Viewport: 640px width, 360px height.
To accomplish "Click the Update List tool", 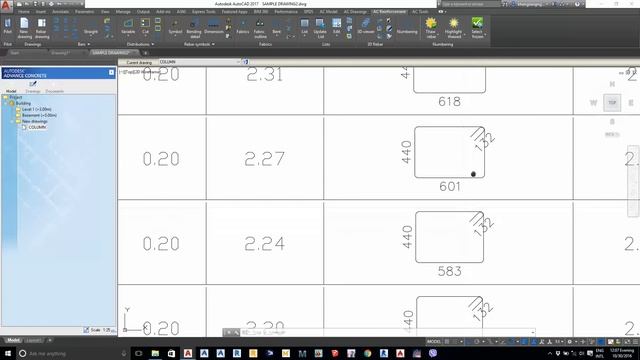I will click(x=320, y=29).
